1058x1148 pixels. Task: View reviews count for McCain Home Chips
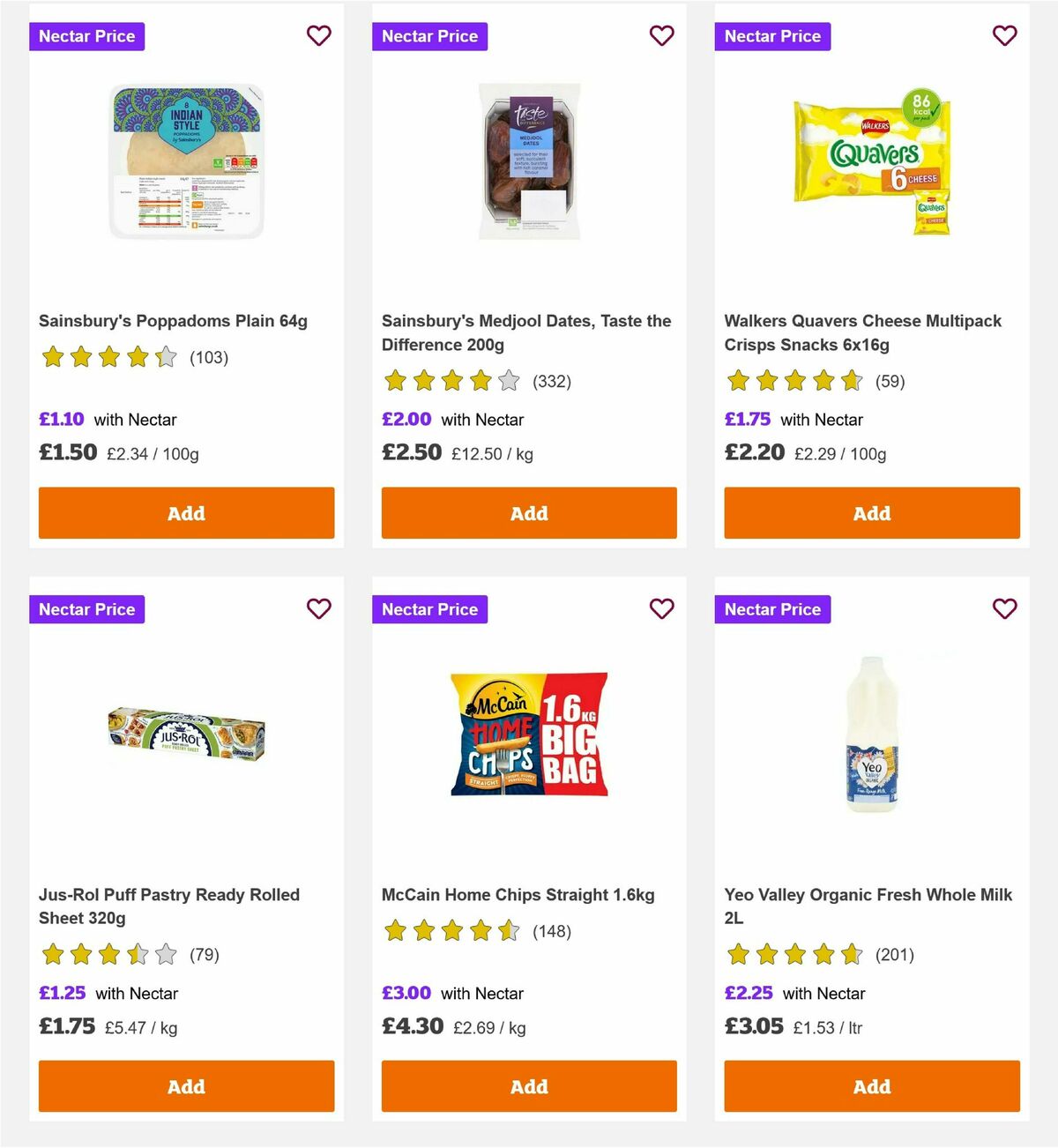click(x=553, y=930)
